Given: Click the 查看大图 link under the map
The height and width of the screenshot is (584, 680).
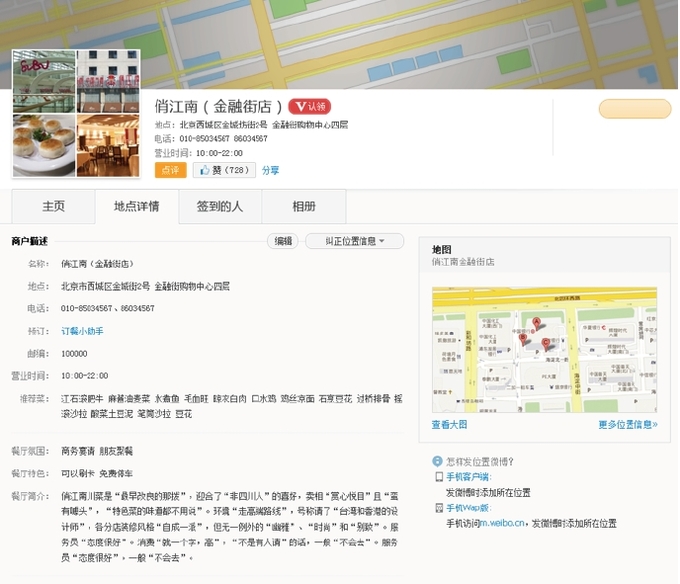Looking at the screenshot, I should pyautogui.click(x=449, y=424).
